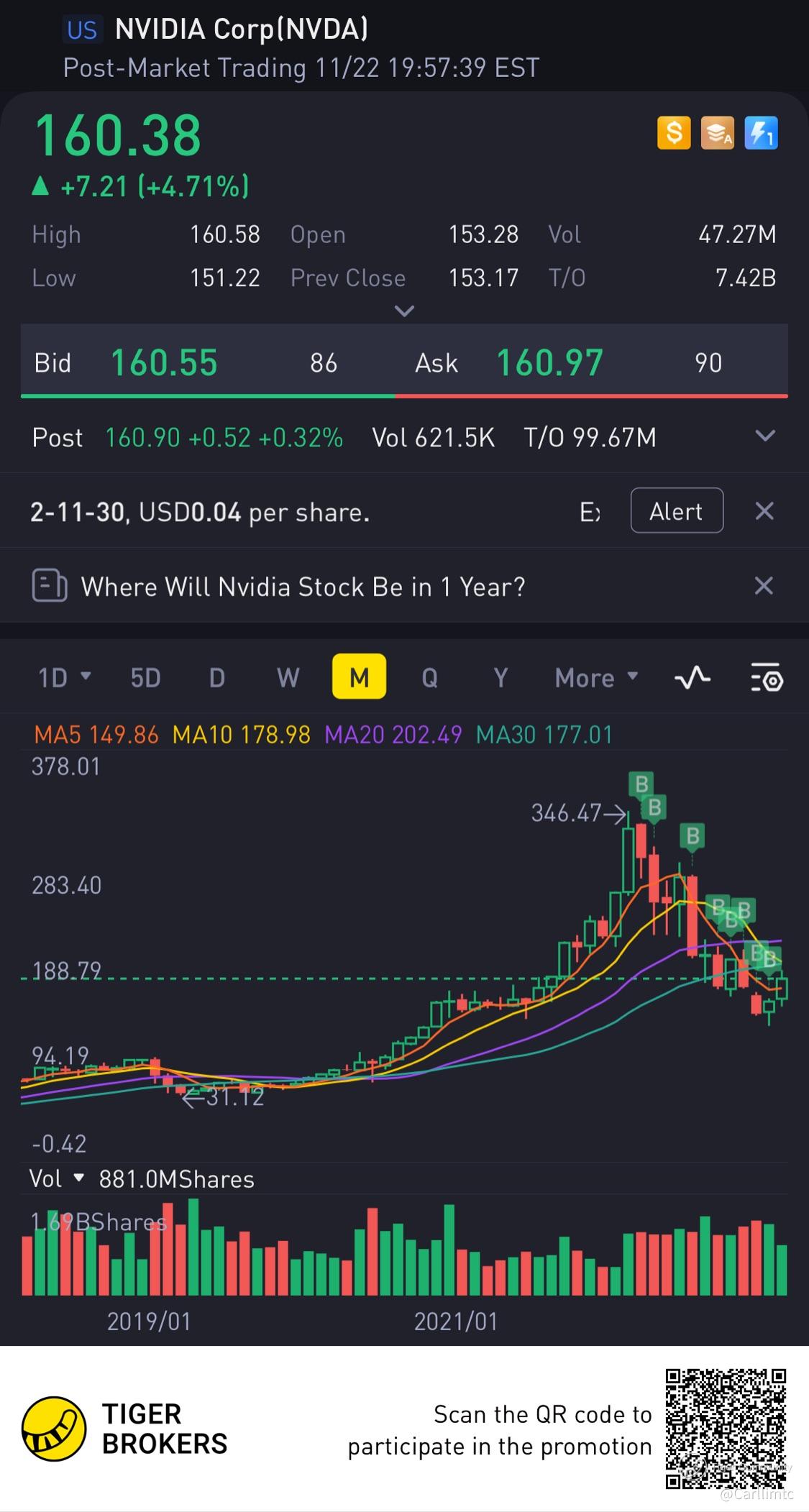This screenshot has width=809, height=1512.
Task: Tap the Open value 153.28
Action: [x=483, y=234]
